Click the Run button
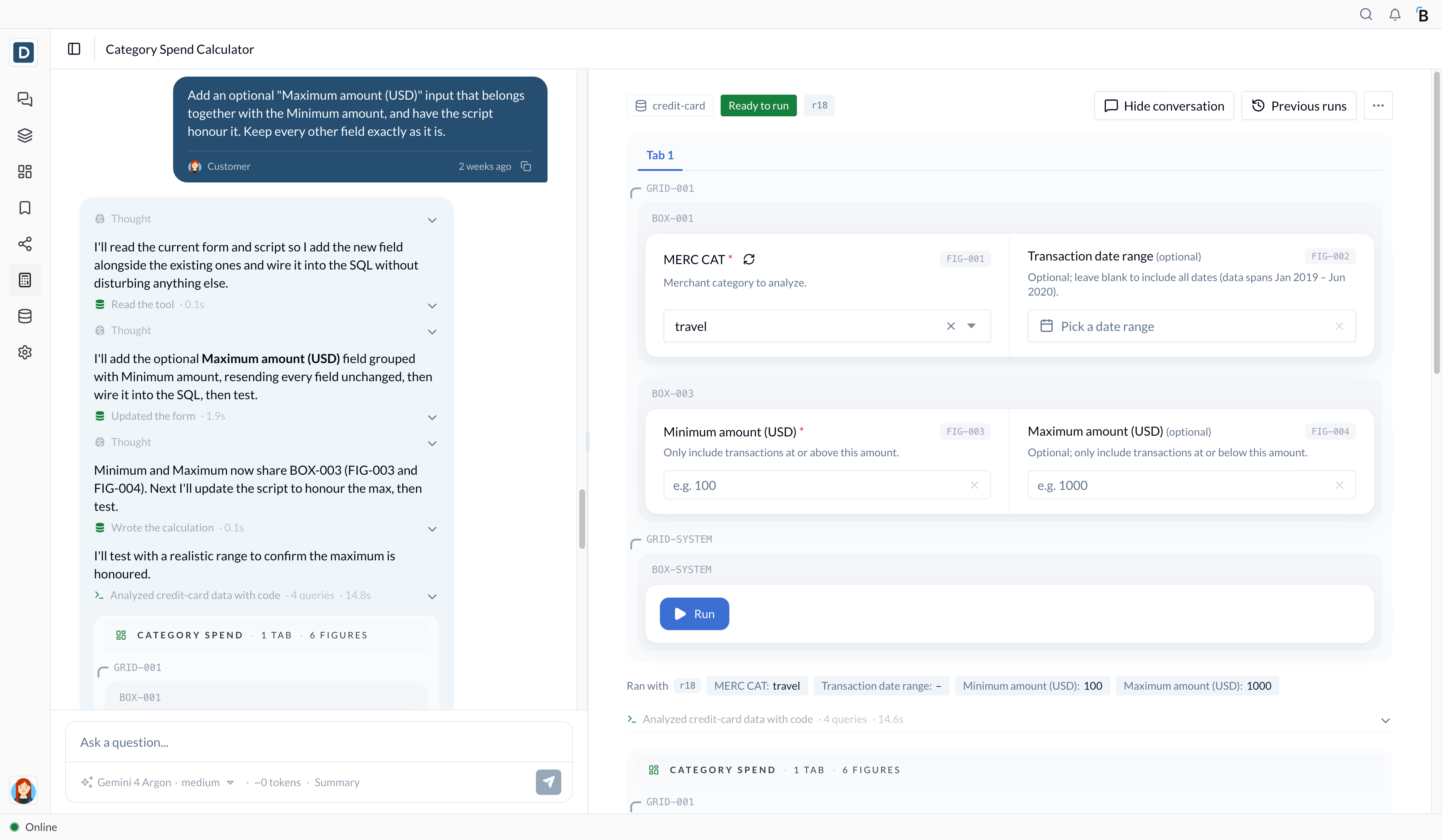 (694, 613)
